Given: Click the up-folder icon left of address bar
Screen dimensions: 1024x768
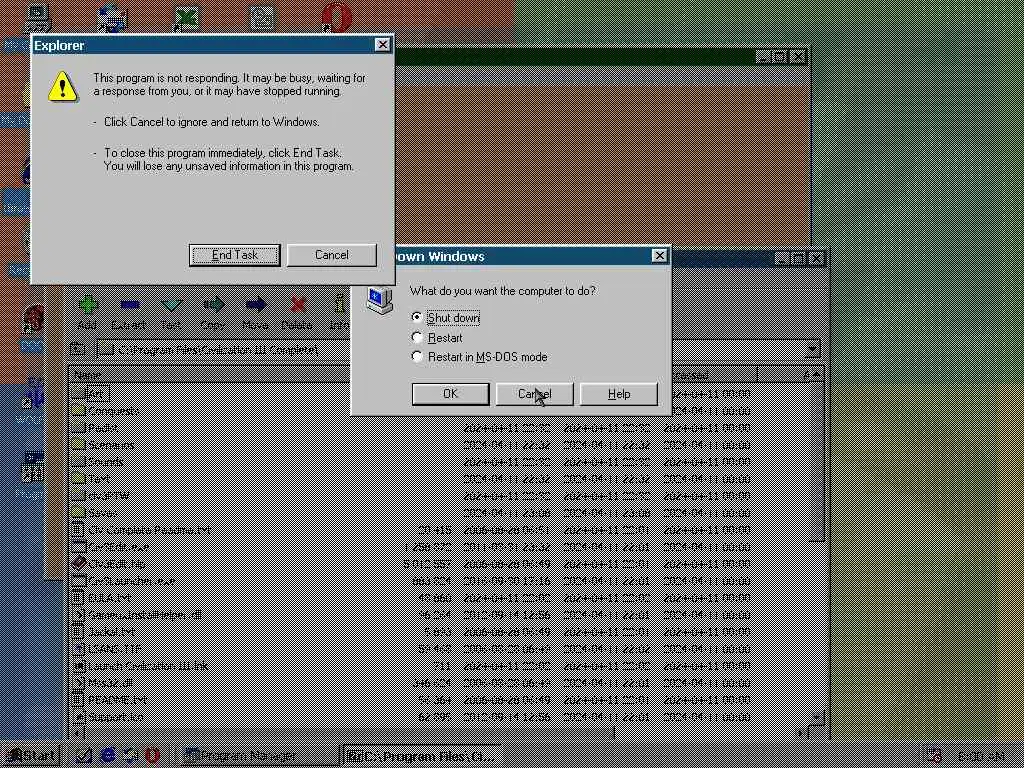Looking at the screenshot, I should [x=78, y=349].
